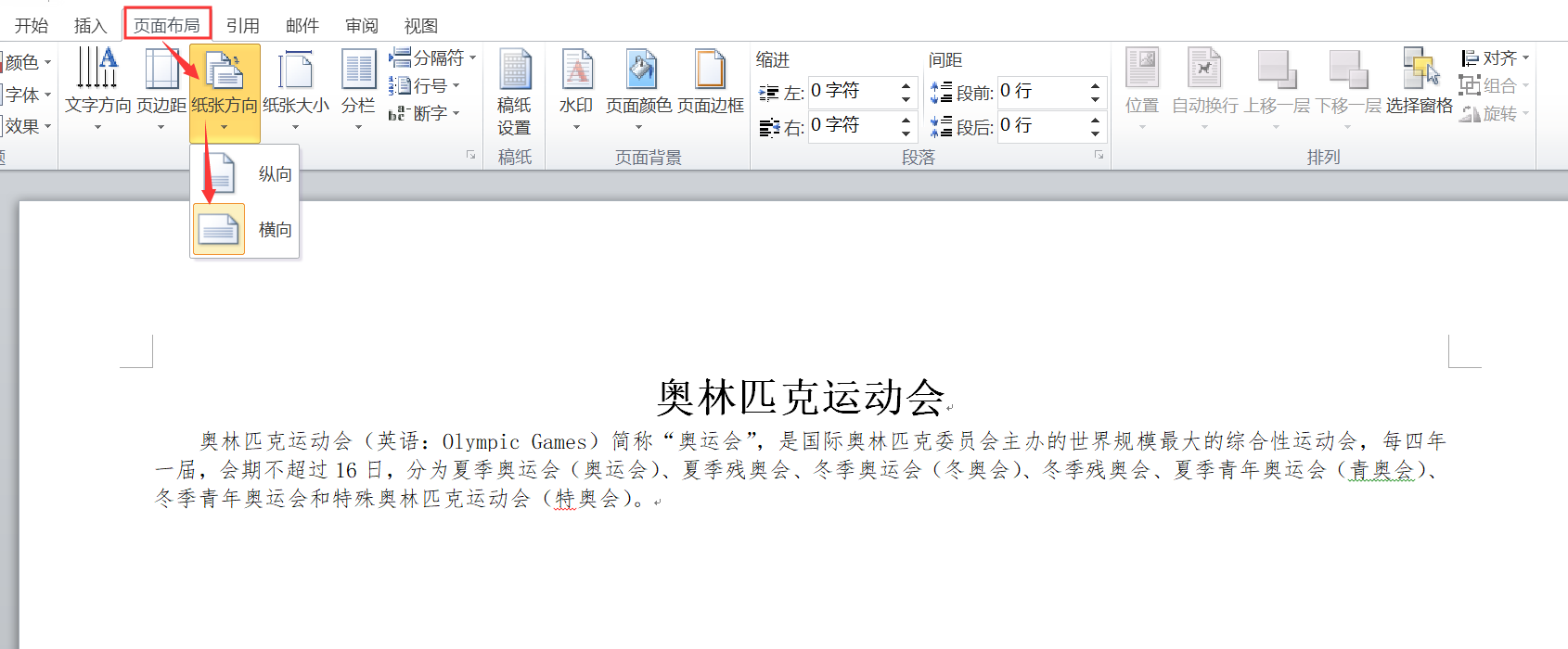
Task: Increase 段后 spacing with up arrow
Action: [1096, 119]
